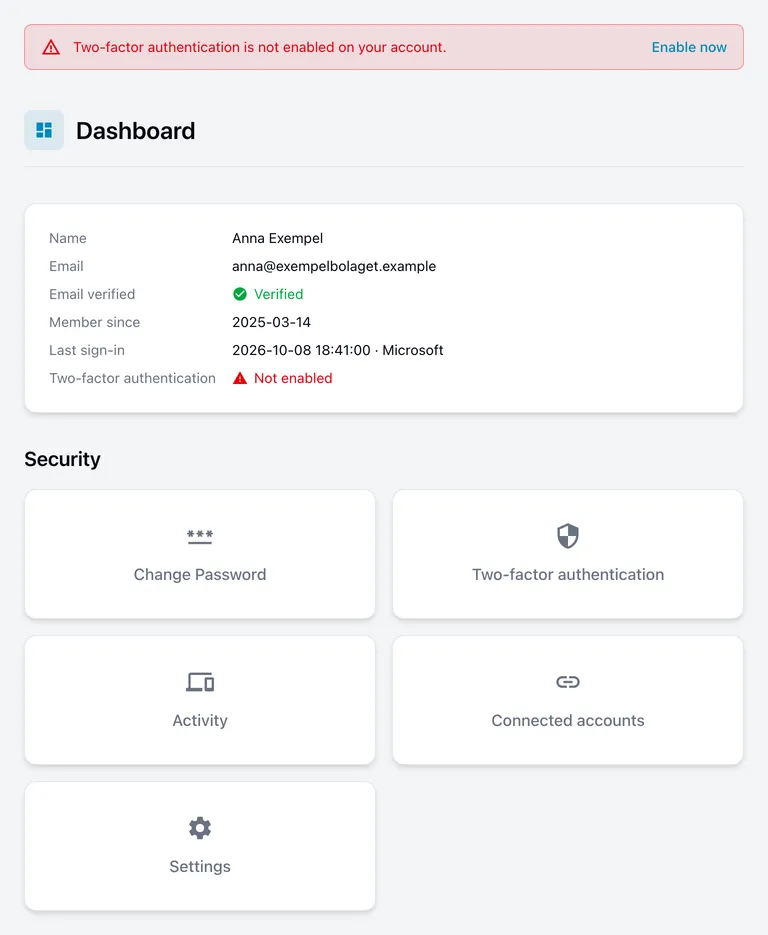The height and width of the screenshot is (935, 768).
Task: Click the member since date 2025-03-14
Action: pyautogui.click(x=271, y=322)
